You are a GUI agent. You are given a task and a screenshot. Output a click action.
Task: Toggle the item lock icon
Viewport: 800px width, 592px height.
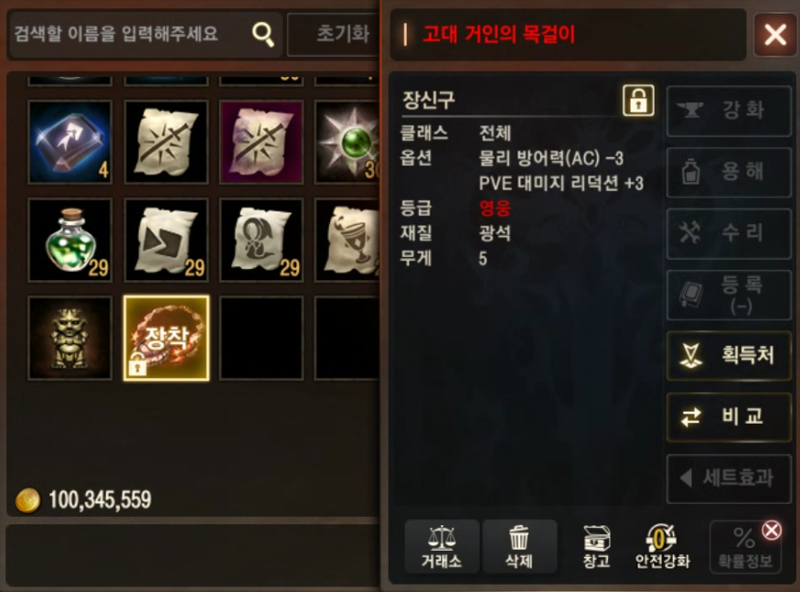[638, 100]
